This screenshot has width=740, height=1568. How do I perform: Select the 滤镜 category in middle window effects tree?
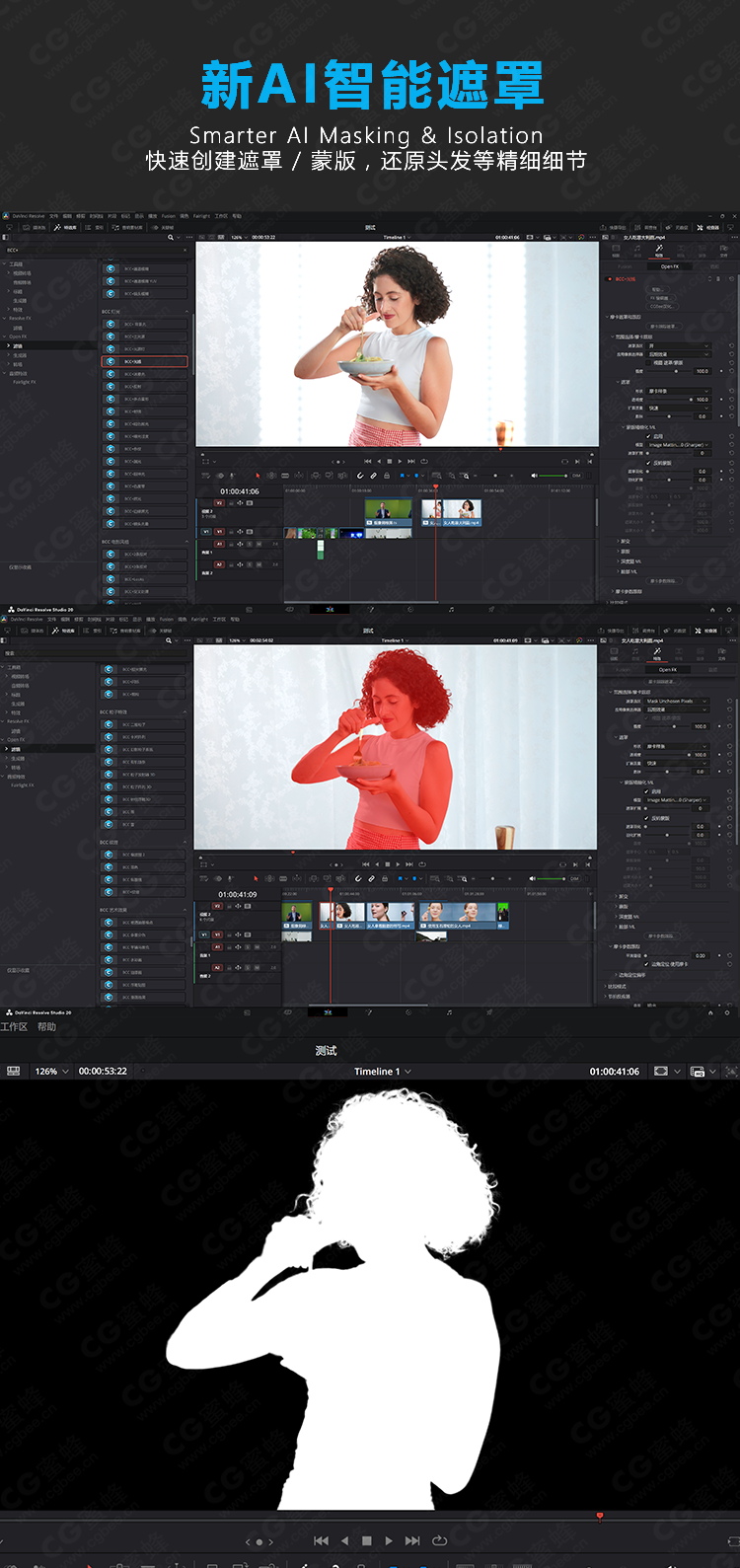click(x=16, y=749)
